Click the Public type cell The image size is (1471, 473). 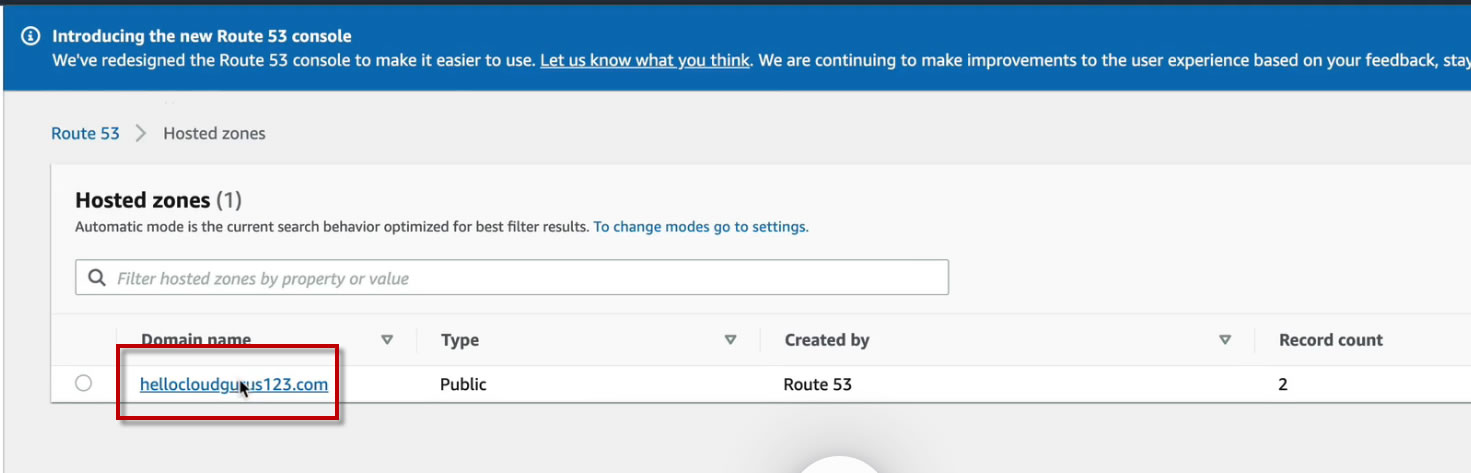click(463, 384)
